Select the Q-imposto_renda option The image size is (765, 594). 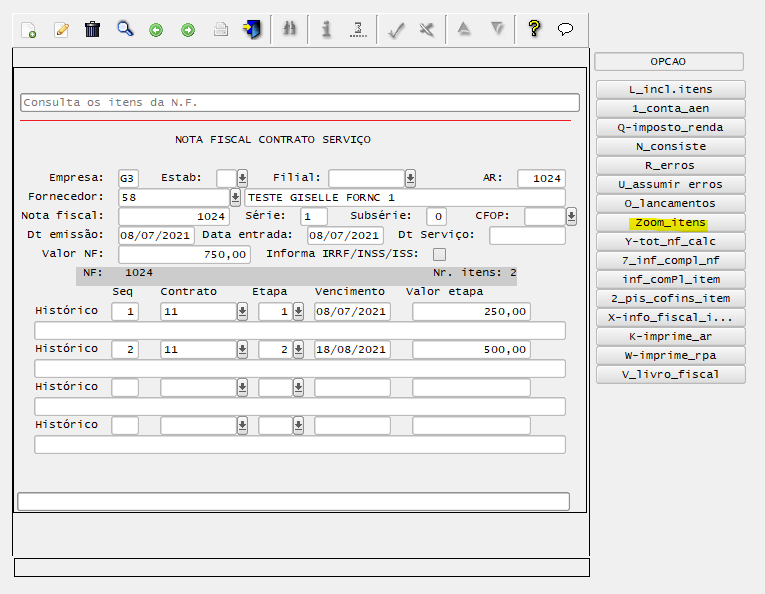[x=670, y=128]
